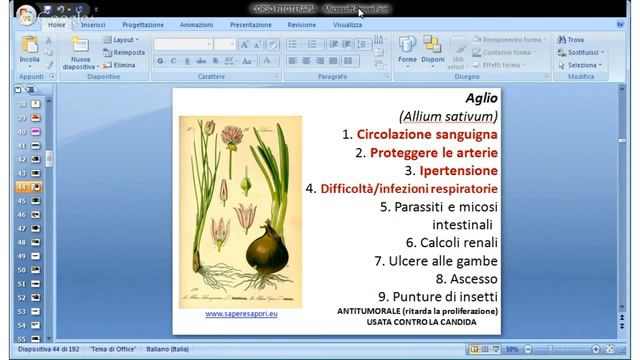The width and height of the screenshot is (640, 360).
Task: Toggle text shadow formatting
Action: [215, 61]
